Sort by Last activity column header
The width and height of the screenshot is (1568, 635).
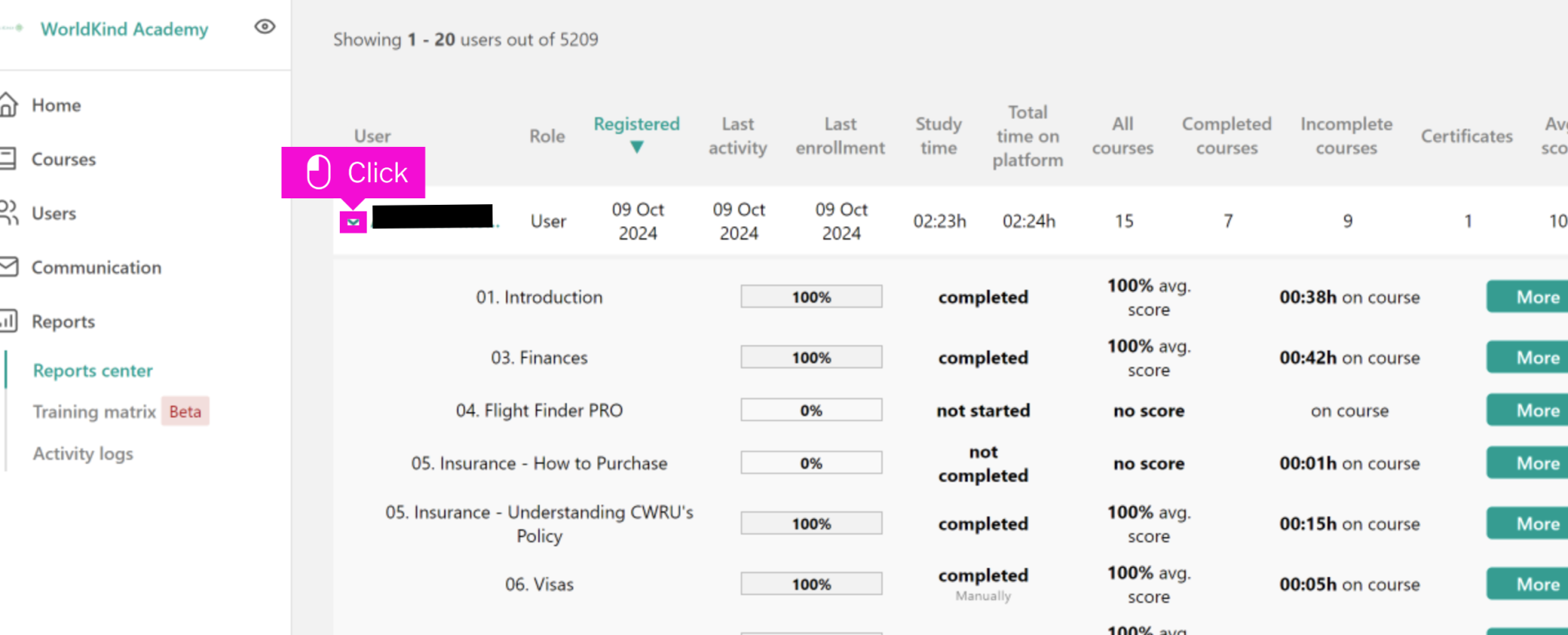pos(737,135)
